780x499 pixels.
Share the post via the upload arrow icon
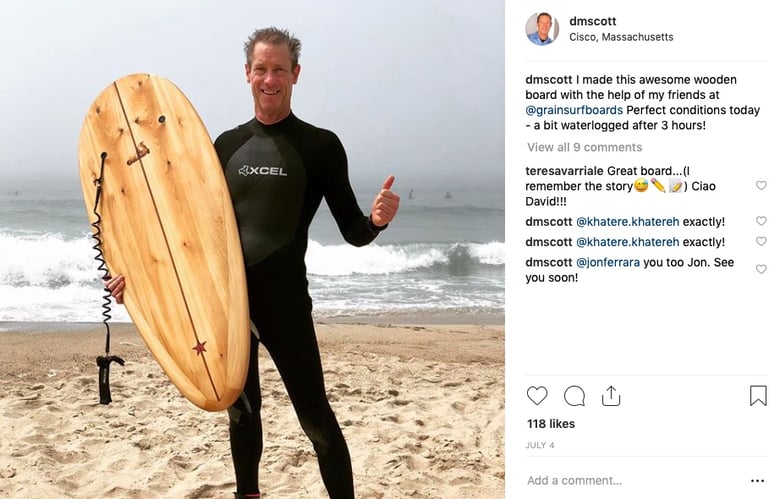click(x=611, y=396)
